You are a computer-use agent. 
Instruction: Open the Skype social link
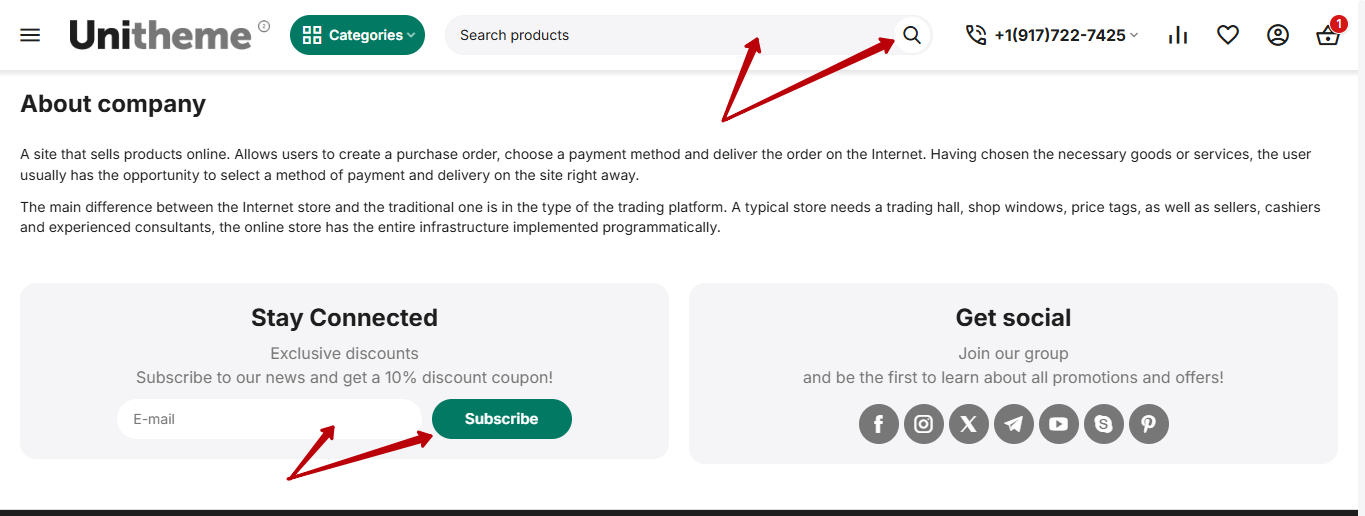point(1104,424)
